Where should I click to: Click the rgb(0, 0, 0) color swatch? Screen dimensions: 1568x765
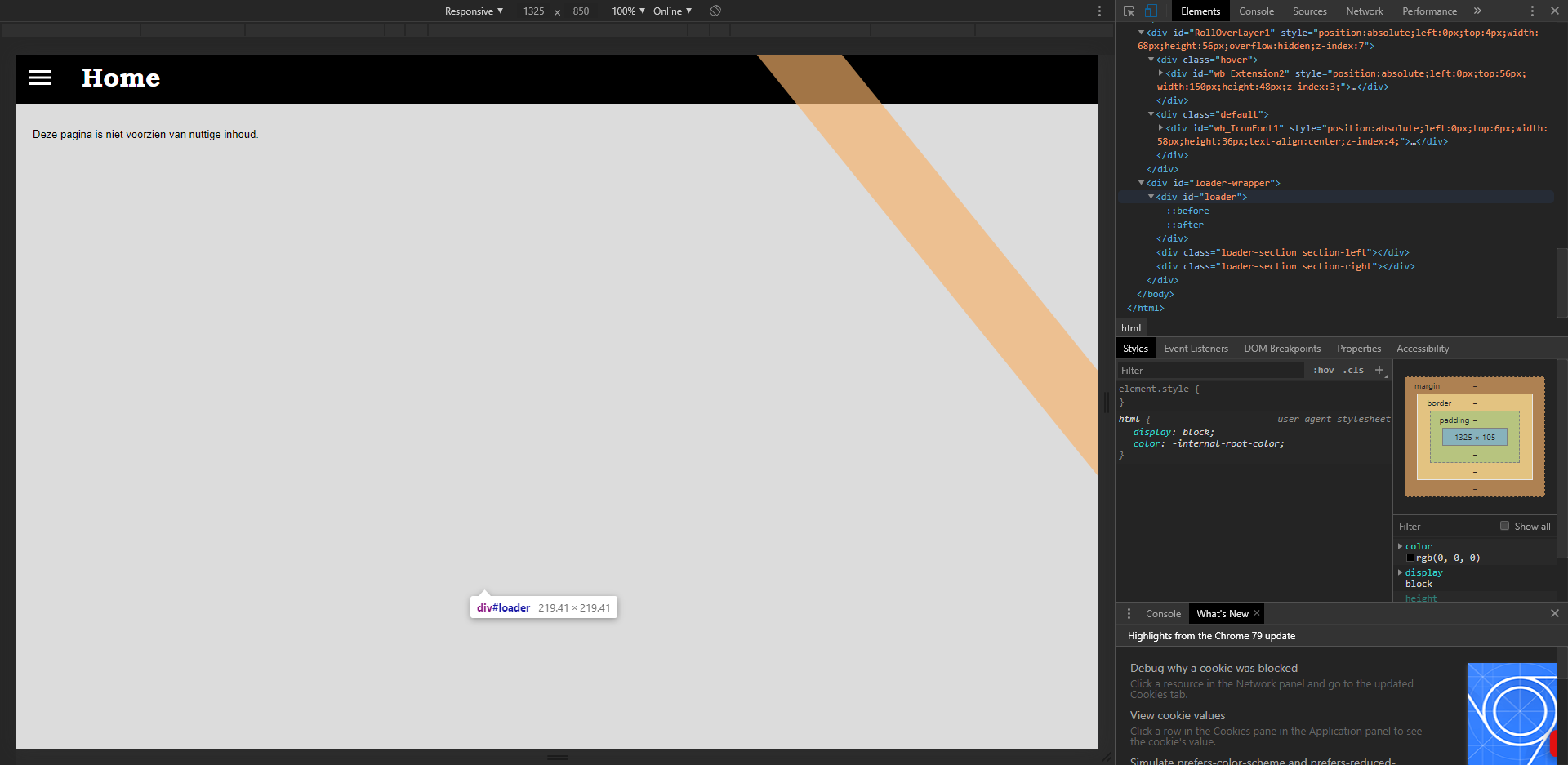(x=1410, y=558)
